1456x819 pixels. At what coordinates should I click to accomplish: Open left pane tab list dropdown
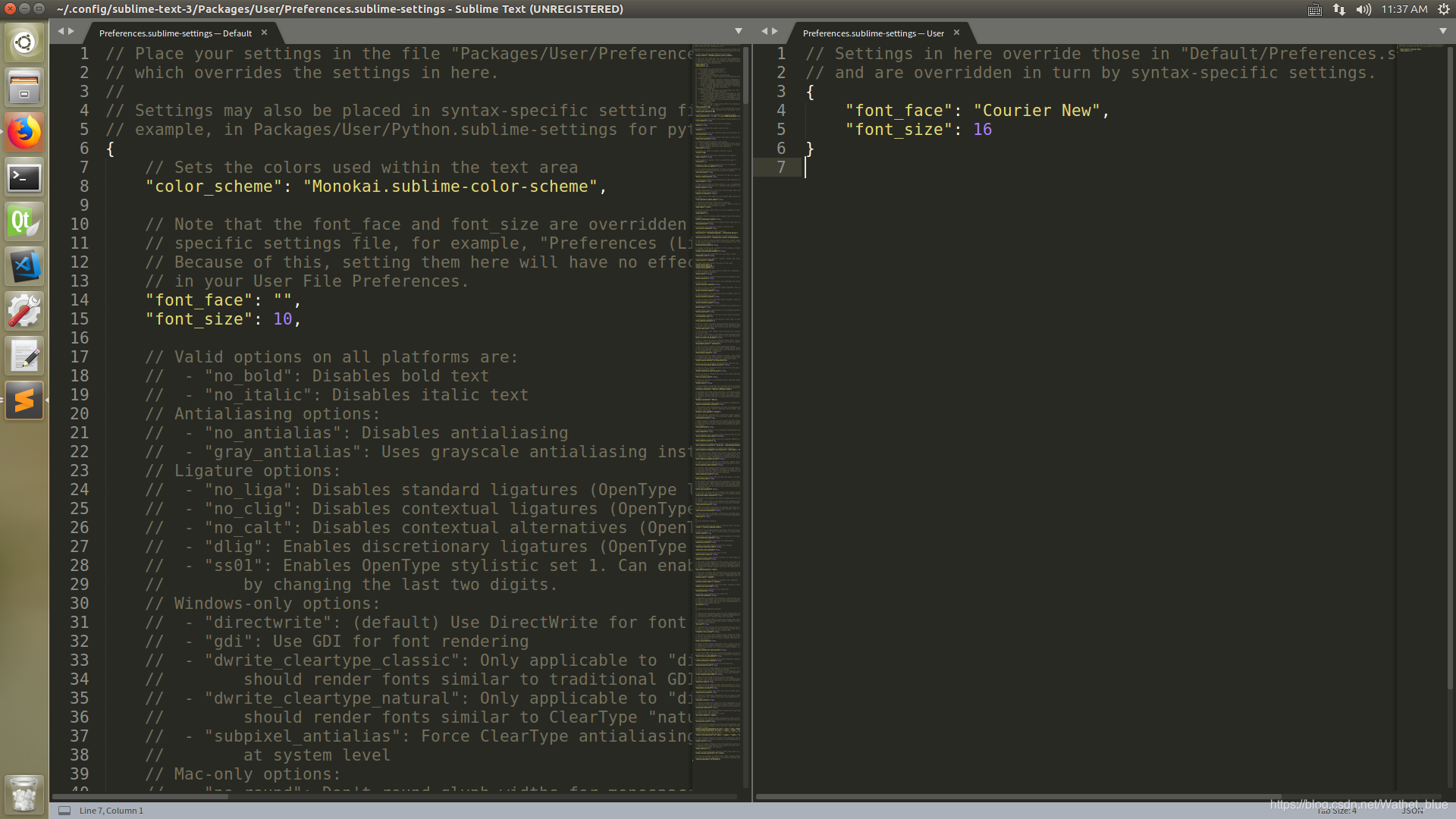pos(738,31)
